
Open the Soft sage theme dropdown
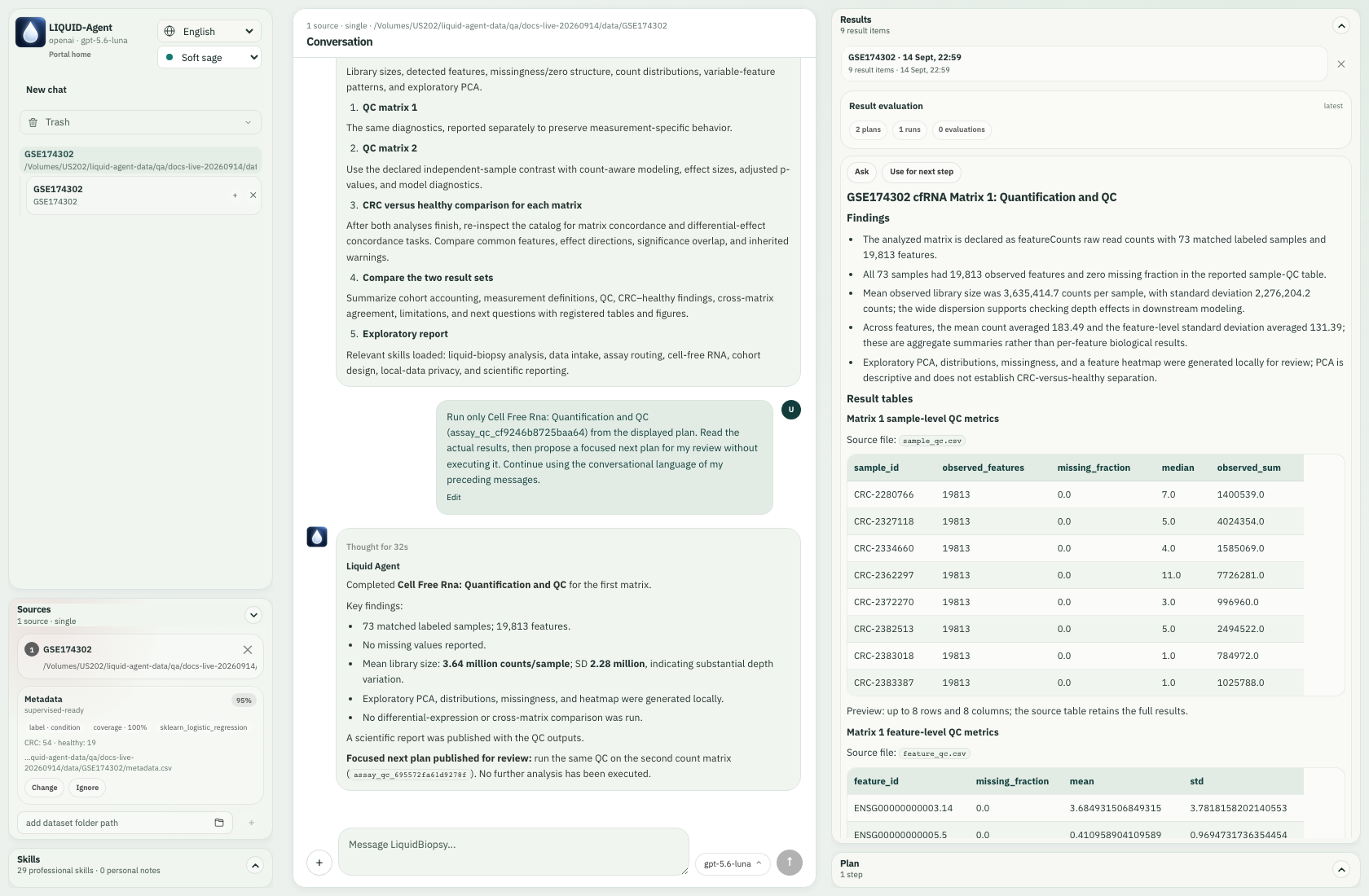coord(209,57)
